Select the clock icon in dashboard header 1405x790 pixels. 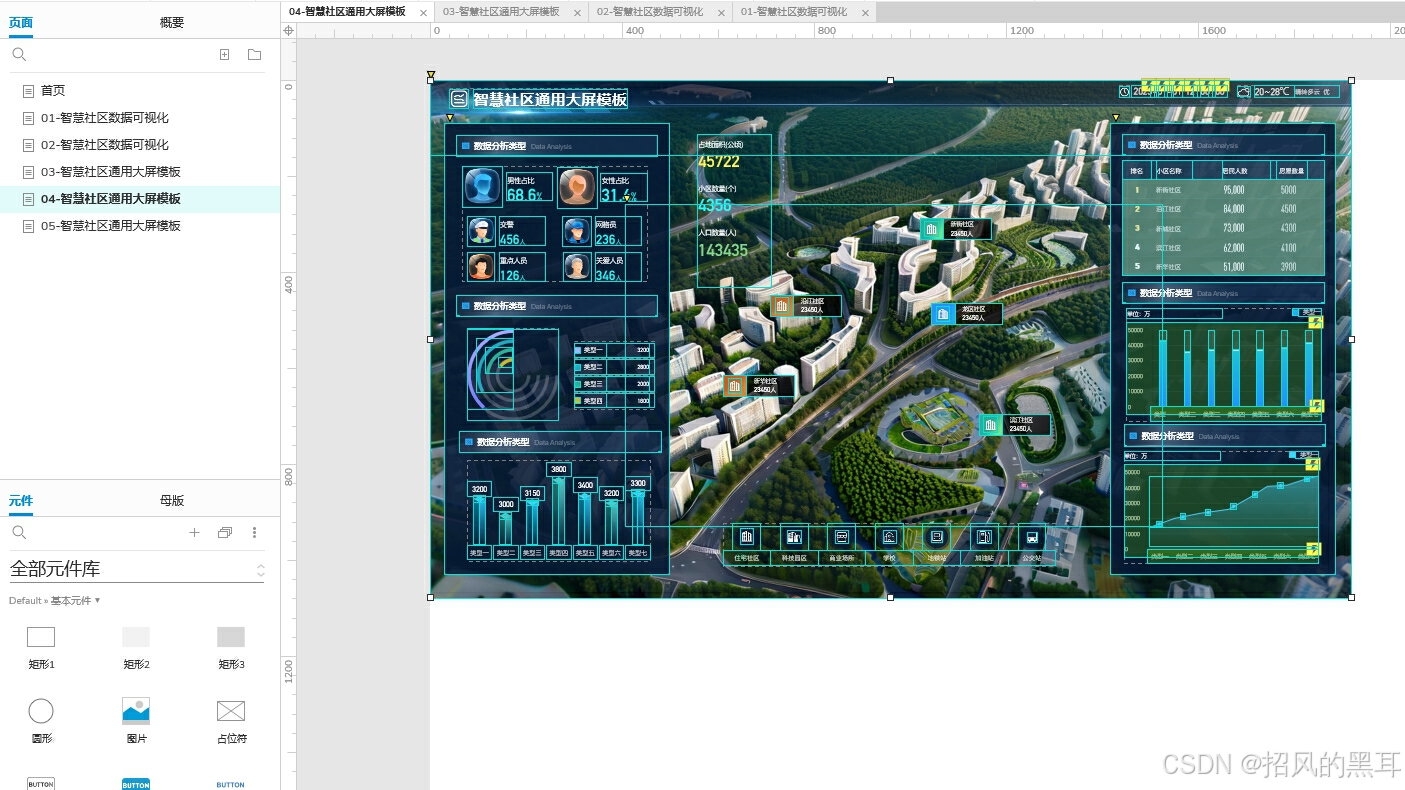1124,91
